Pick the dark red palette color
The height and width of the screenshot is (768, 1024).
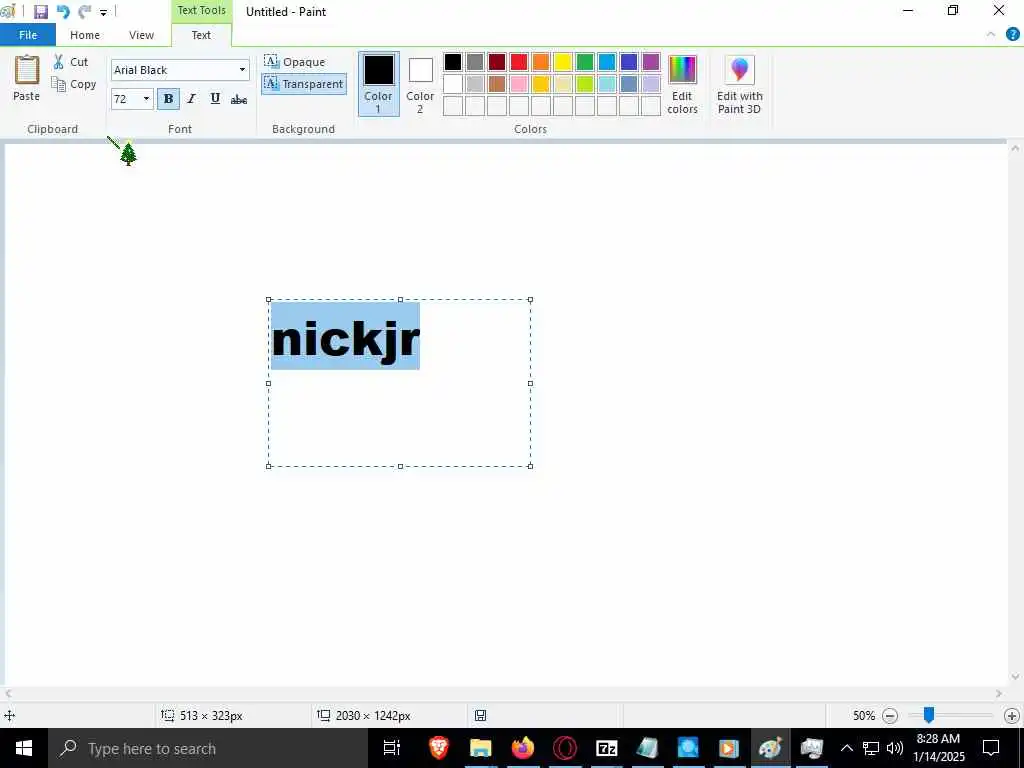(x=497, y=62)
